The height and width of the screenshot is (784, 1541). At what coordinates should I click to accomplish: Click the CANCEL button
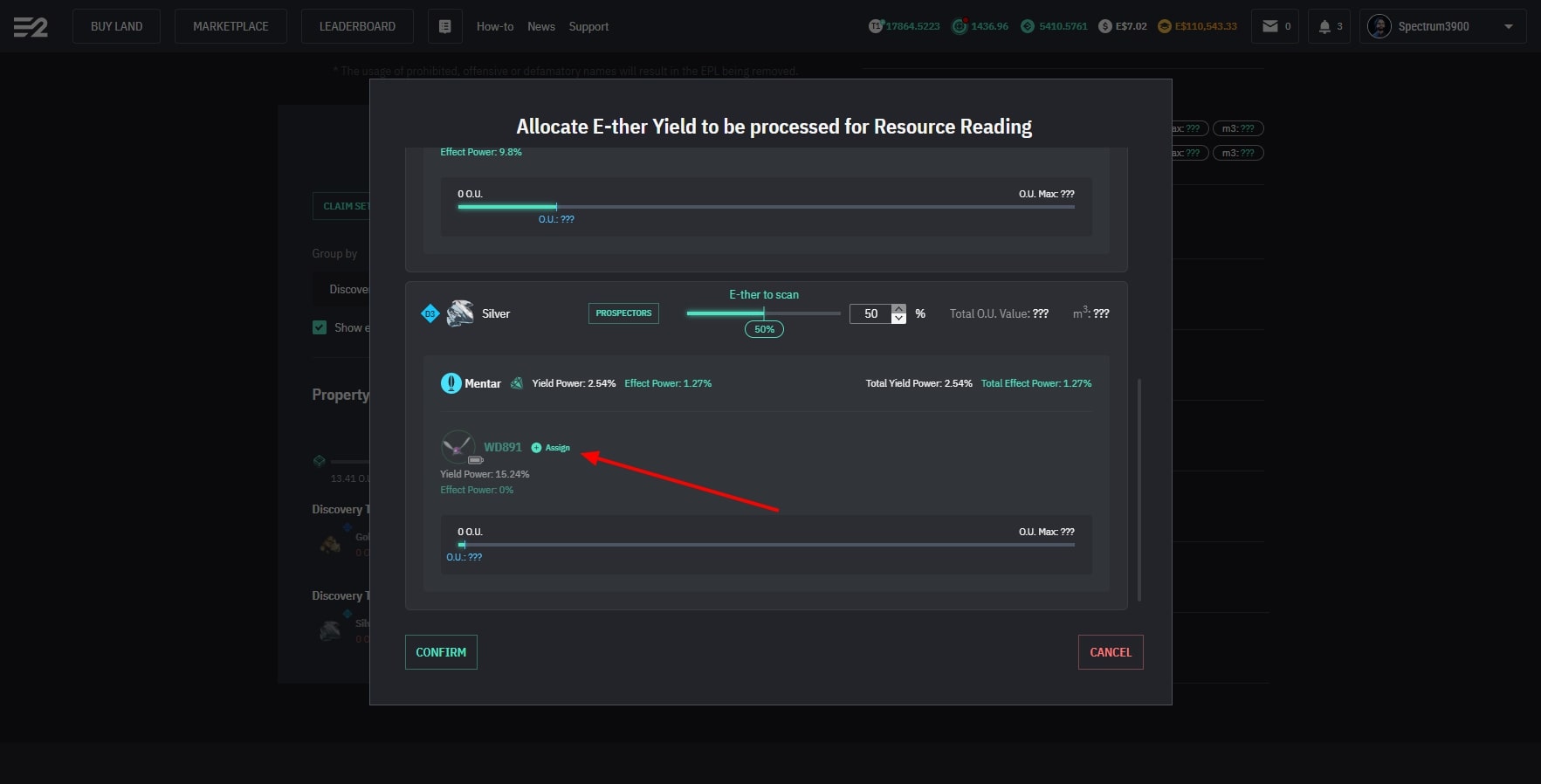(x=1110, y=652)
